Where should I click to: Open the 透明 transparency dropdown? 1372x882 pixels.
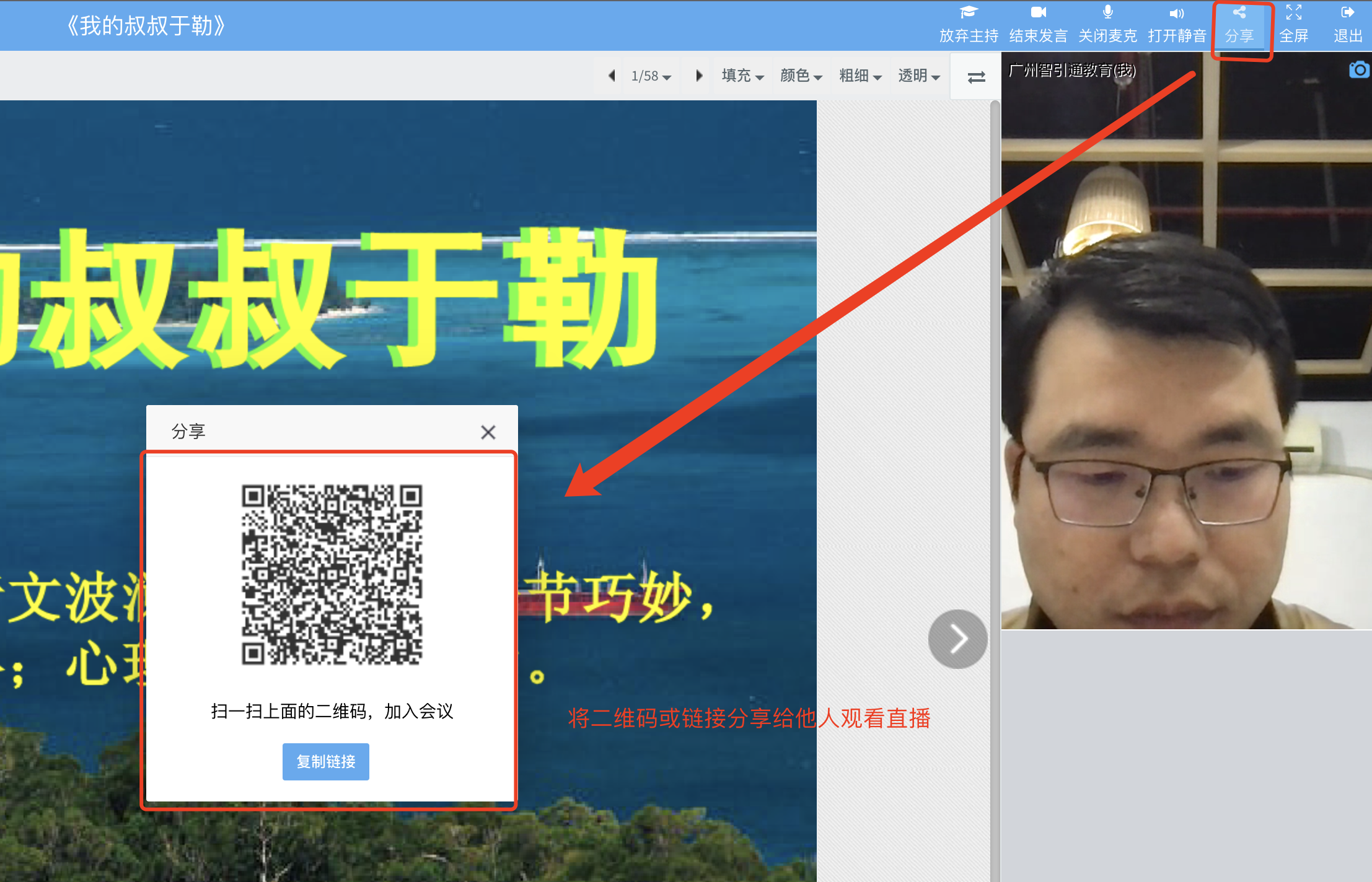(x=919, y=76)
